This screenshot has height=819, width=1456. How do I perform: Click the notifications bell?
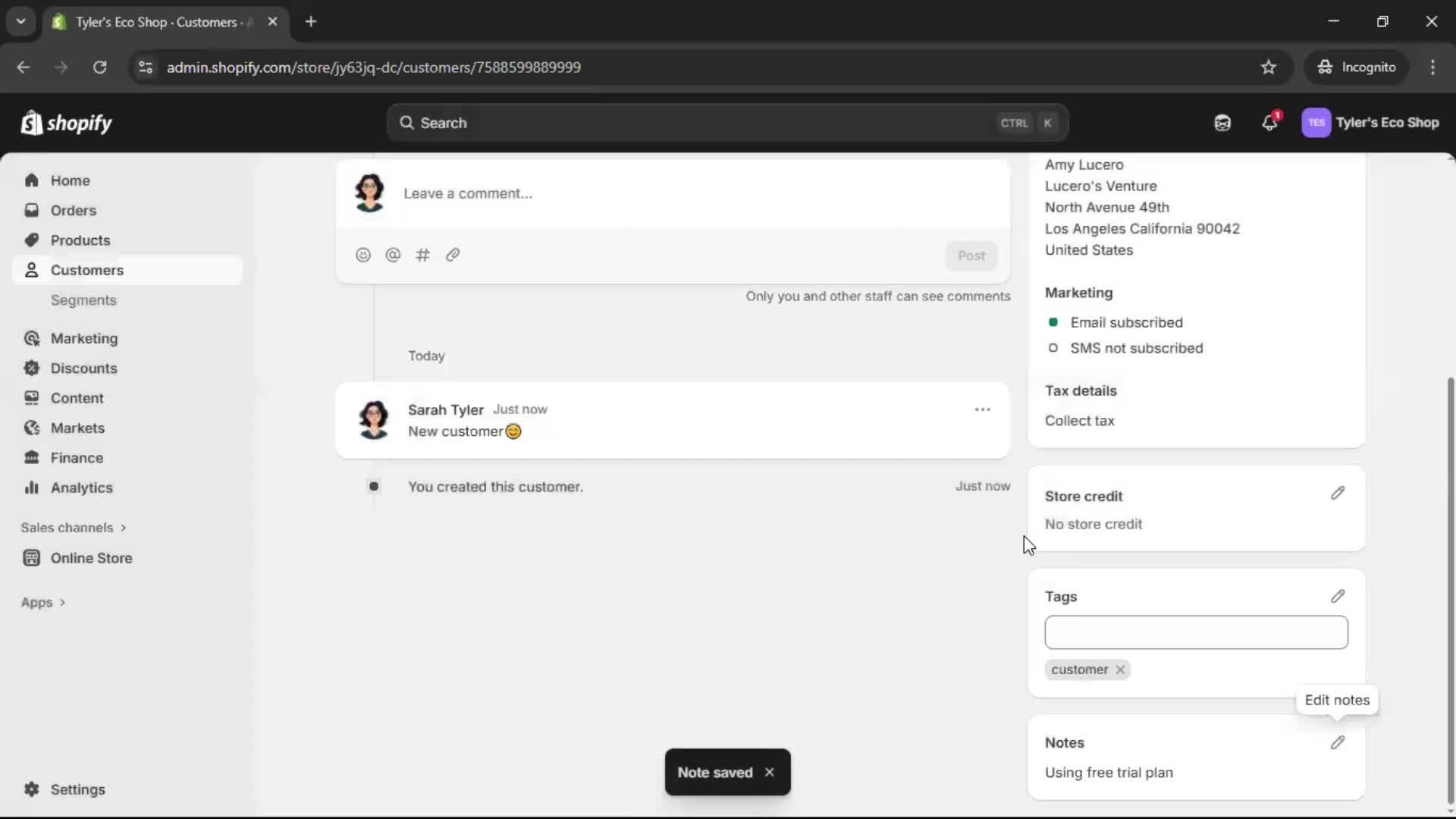coord(1270,122)
